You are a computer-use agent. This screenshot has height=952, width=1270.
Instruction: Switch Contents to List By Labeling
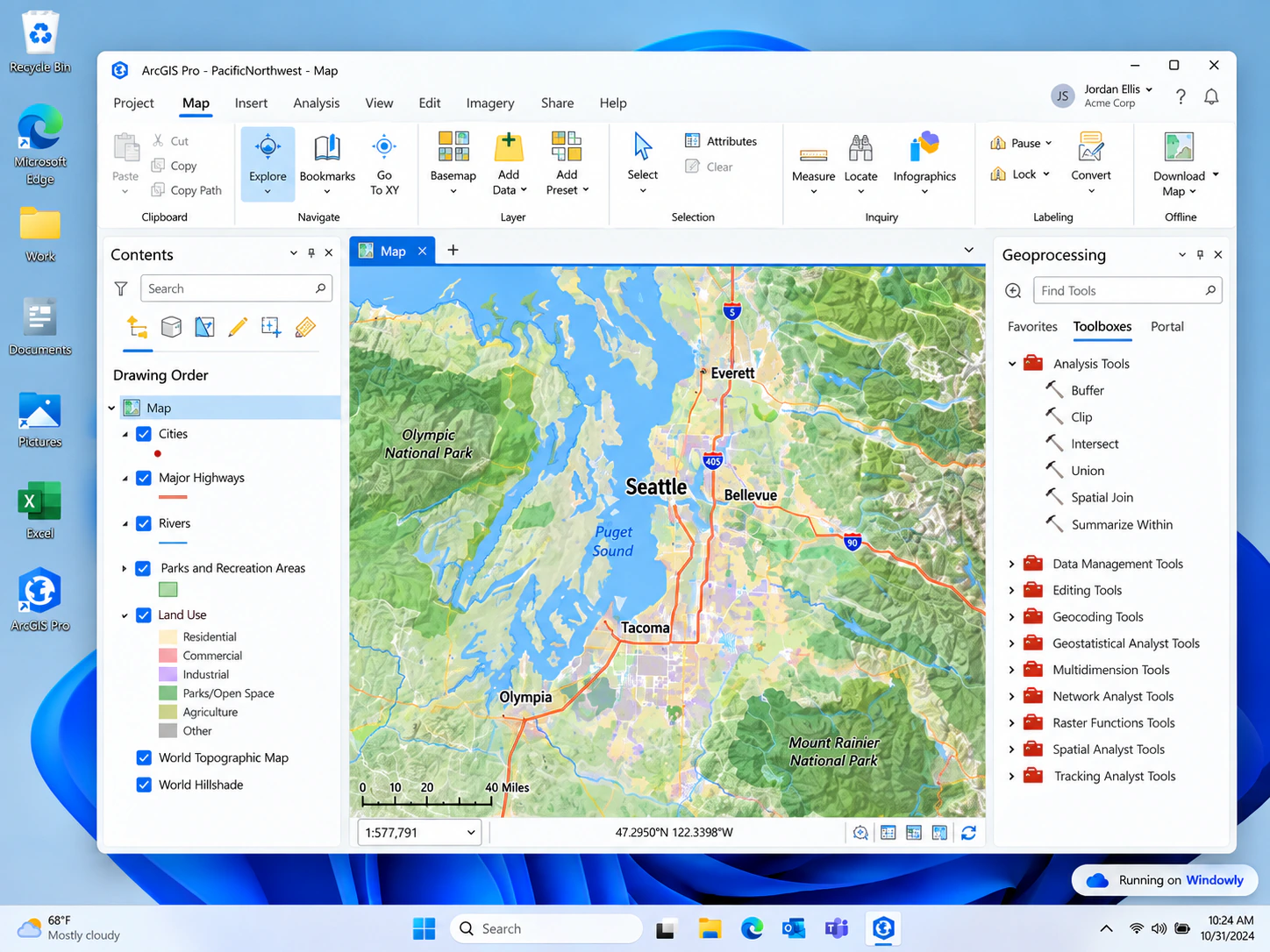point(305,327)
